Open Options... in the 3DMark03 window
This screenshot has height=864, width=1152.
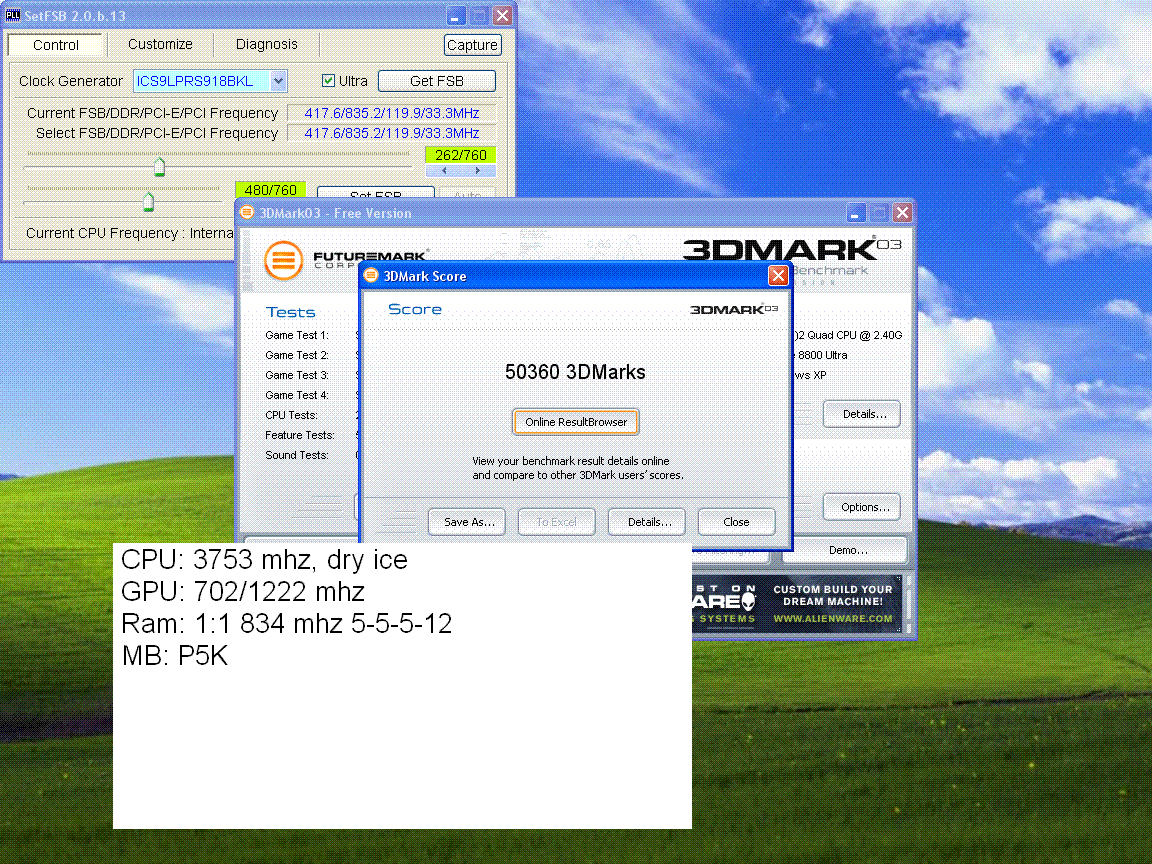862,507
